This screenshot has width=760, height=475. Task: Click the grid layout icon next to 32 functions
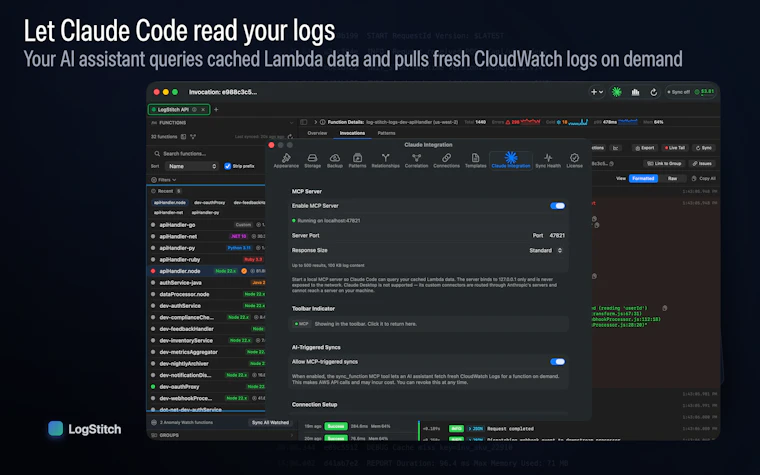183,137
